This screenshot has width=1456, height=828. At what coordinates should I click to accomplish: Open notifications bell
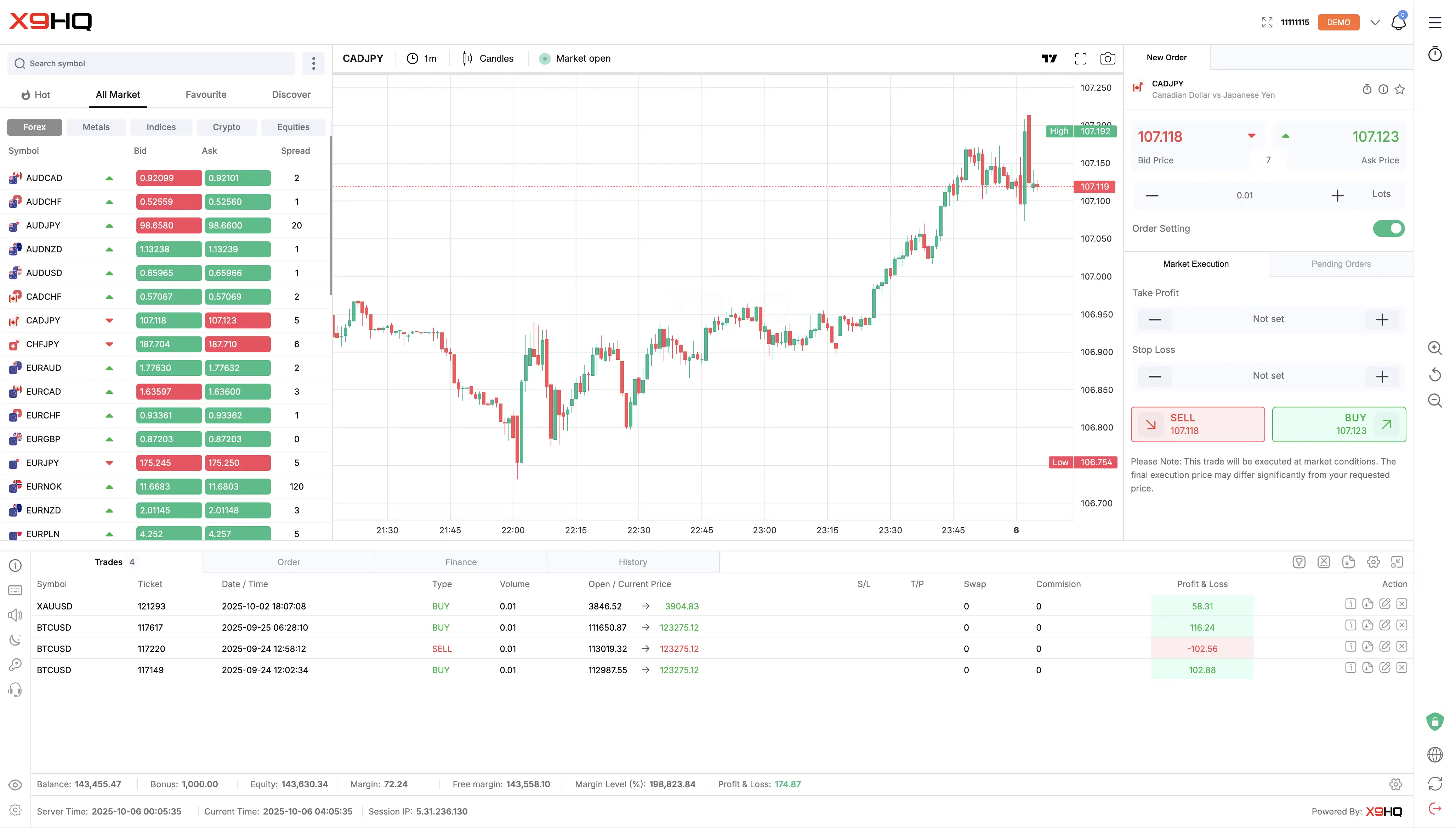pyautogui.click(x=1398, y=23)
